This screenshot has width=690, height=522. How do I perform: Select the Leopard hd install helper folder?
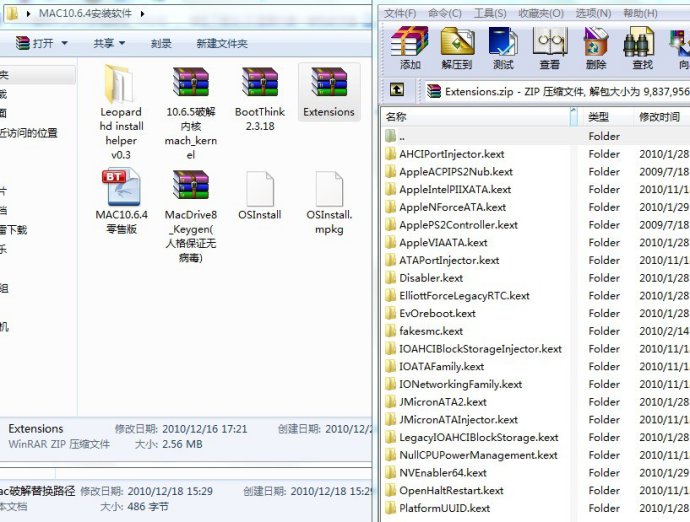point(121,85)
